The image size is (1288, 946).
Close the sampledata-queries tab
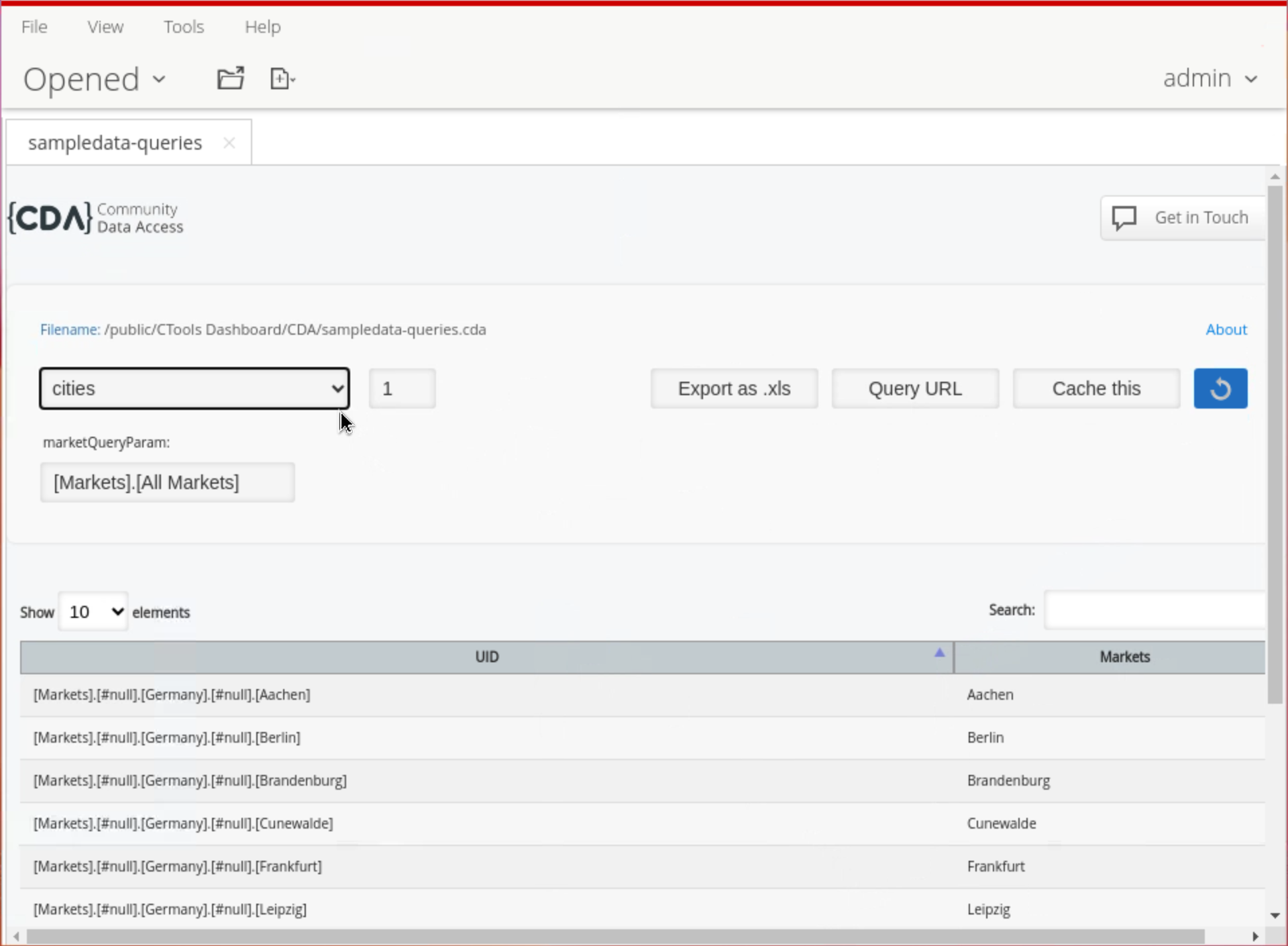point(229,143)
